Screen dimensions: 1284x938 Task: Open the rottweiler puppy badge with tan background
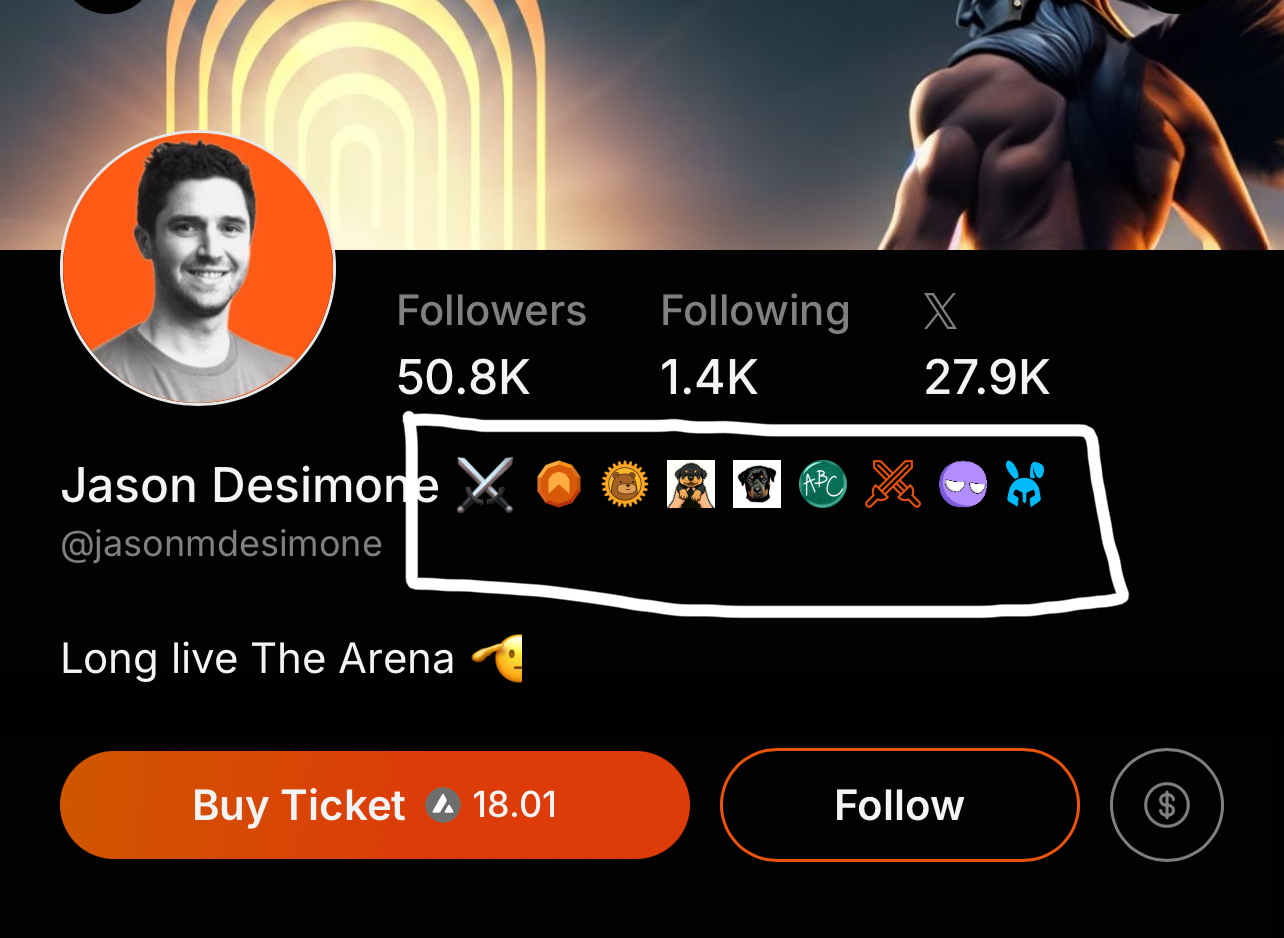[x=691, y=485]
